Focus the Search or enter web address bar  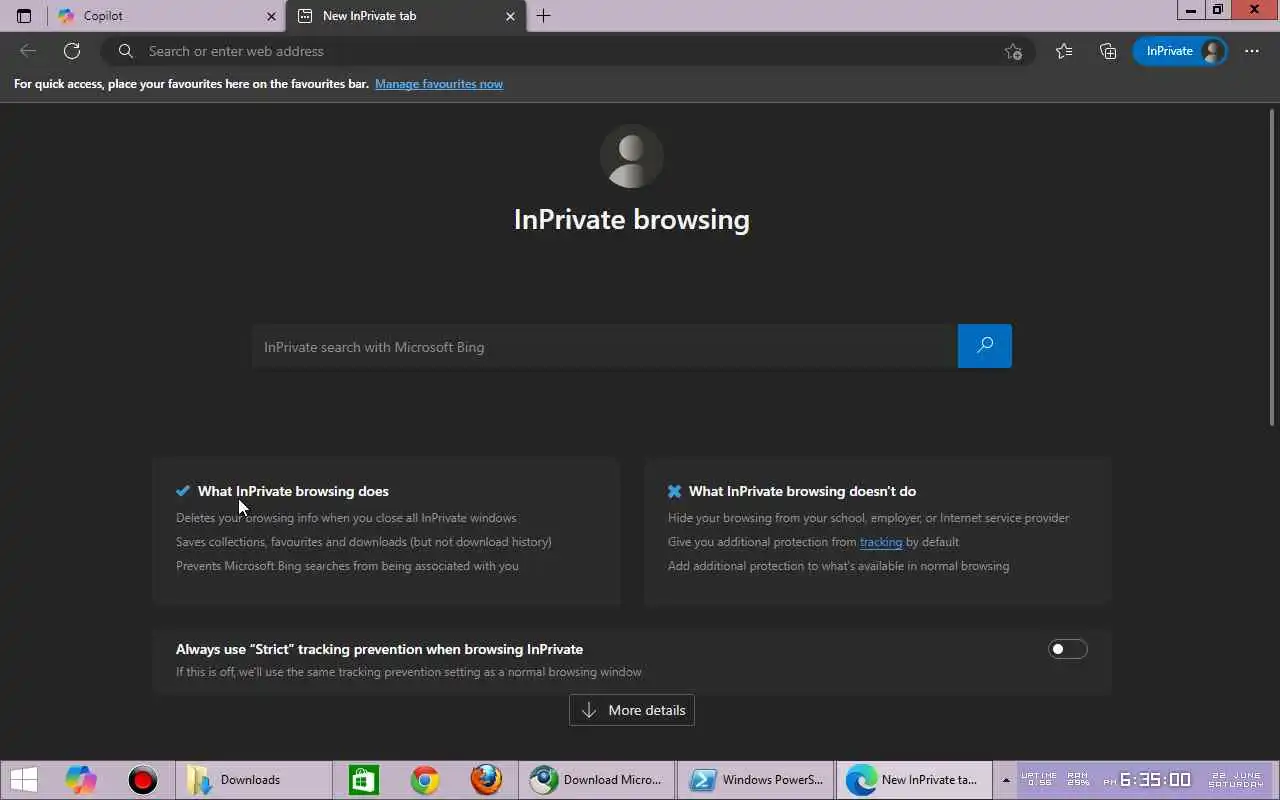pos(570,51)
